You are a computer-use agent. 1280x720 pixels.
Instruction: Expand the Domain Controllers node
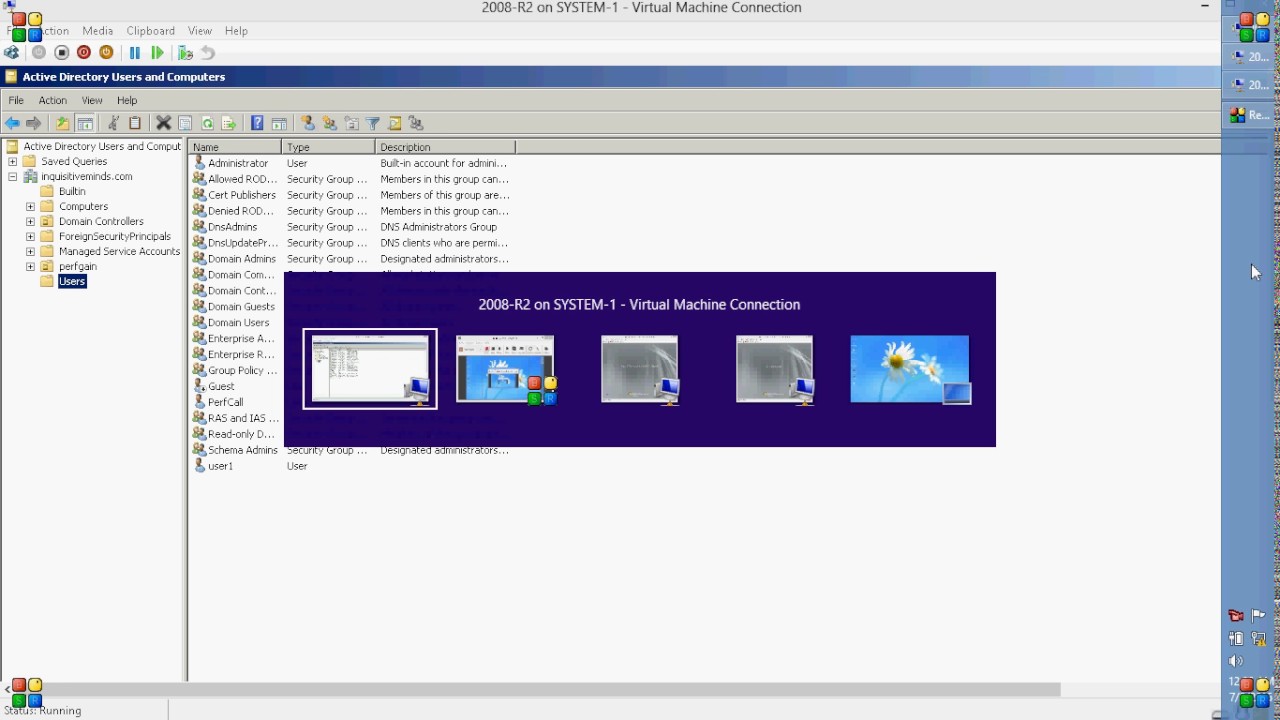coord(30,221)
